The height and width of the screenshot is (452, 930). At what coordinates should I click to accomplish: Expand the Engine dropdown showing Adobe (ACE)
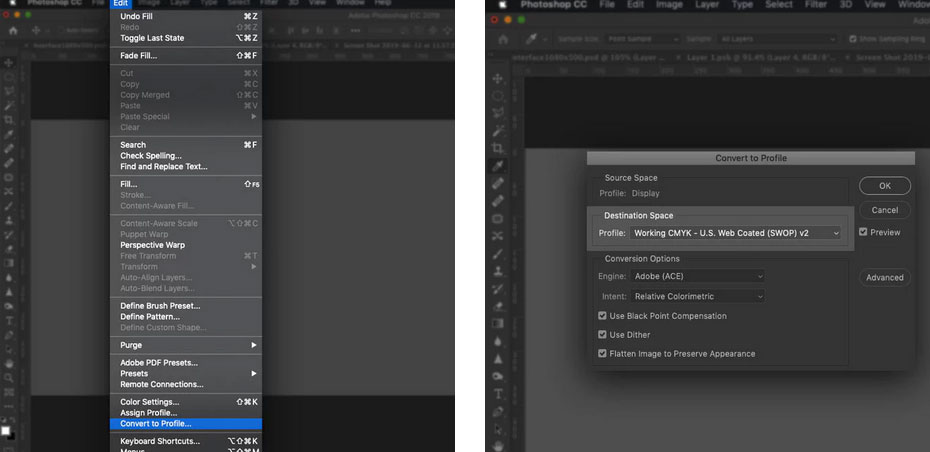point(698,276)
